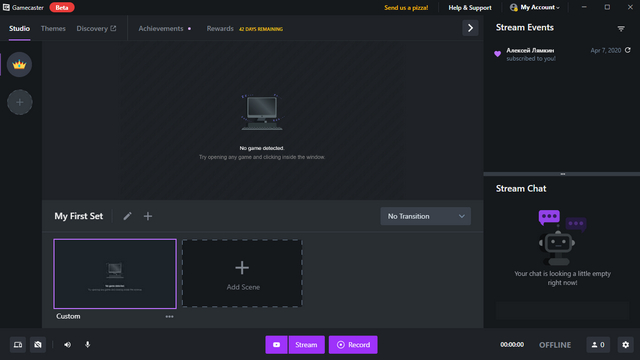Click the OFFLINE status text

click(555, 345)
